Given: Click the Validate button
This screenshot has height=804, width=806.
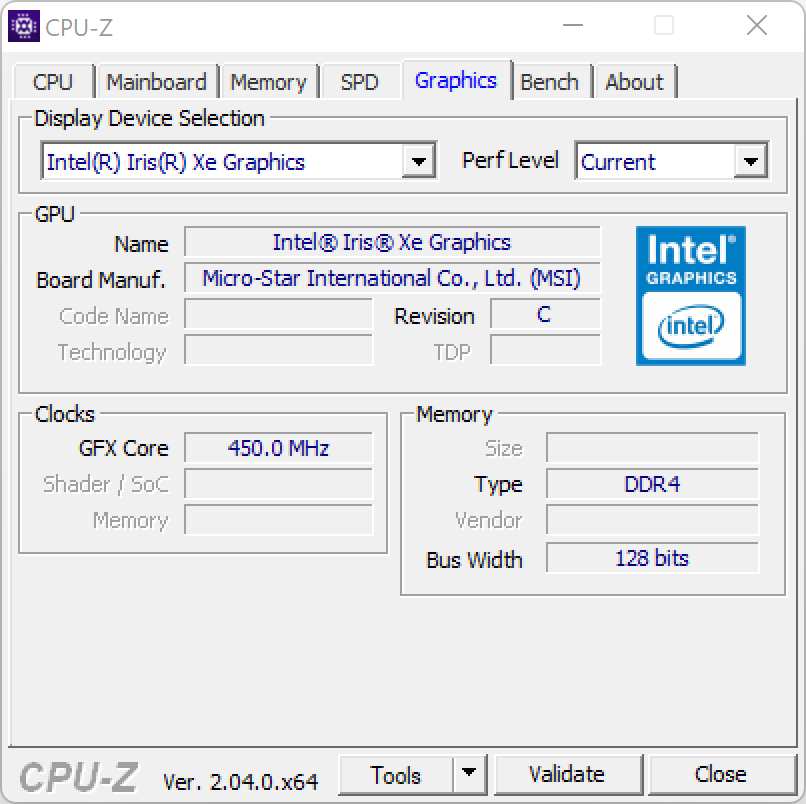Looking at the screenshot, I should click(x=567, y=774).
